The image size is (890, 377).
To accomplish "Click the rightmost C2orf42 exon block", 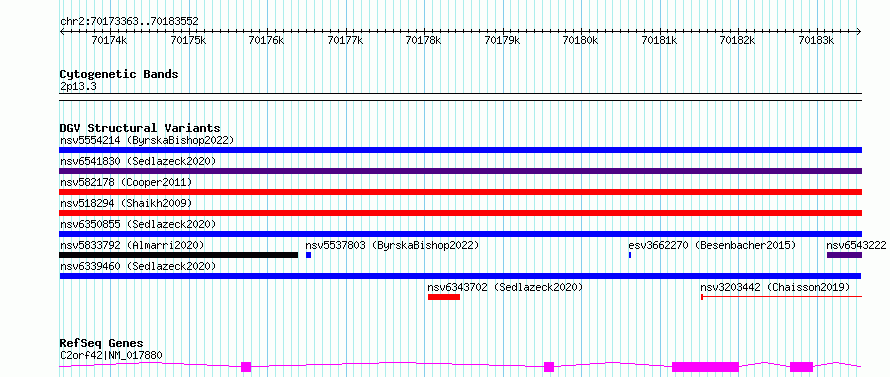I will coord(801,367).
